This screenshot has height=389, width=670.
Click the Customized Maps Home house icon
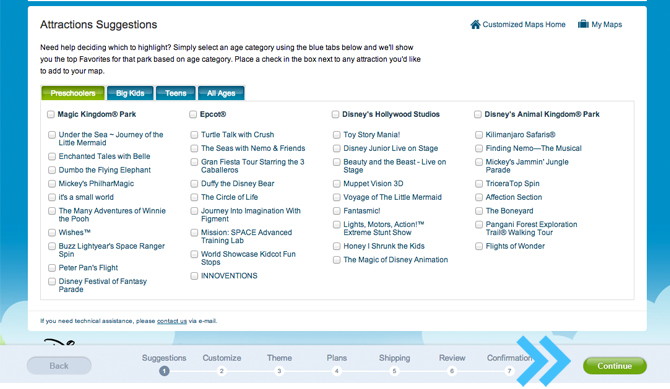click(x=475, y=24)
